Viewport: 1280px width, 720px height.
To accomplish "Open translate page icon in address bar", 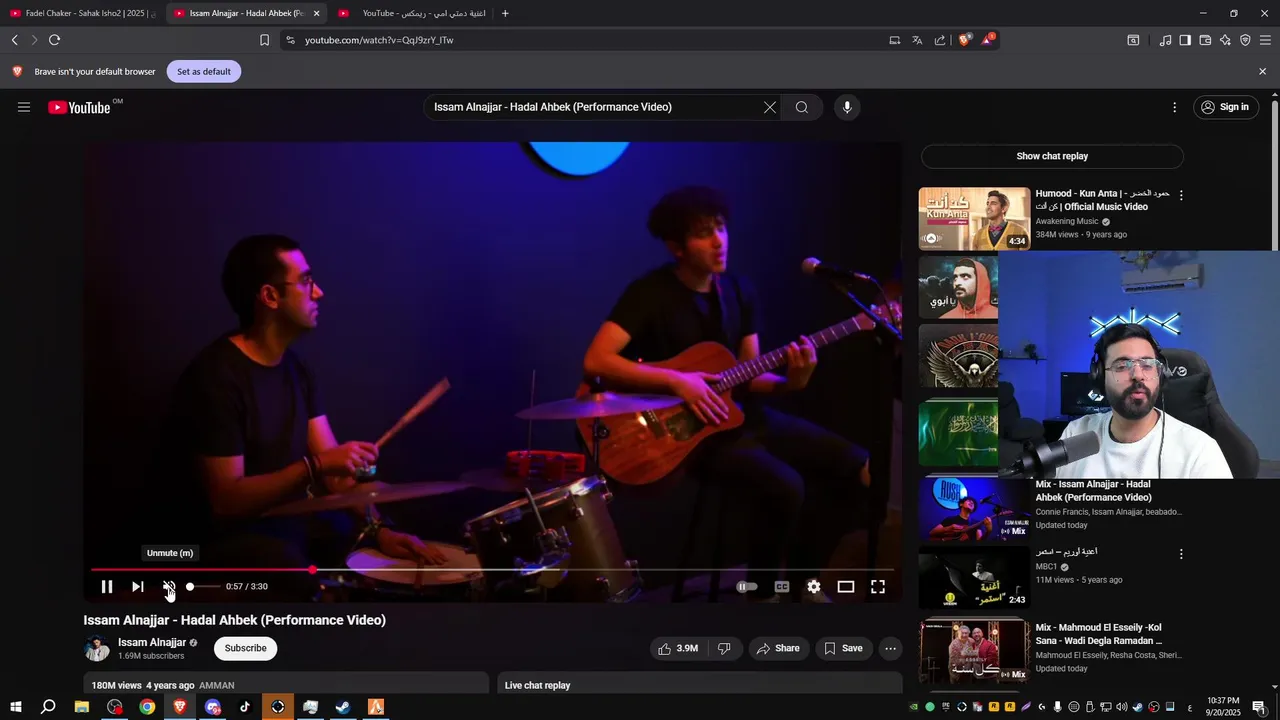I will tap(917, 40).
